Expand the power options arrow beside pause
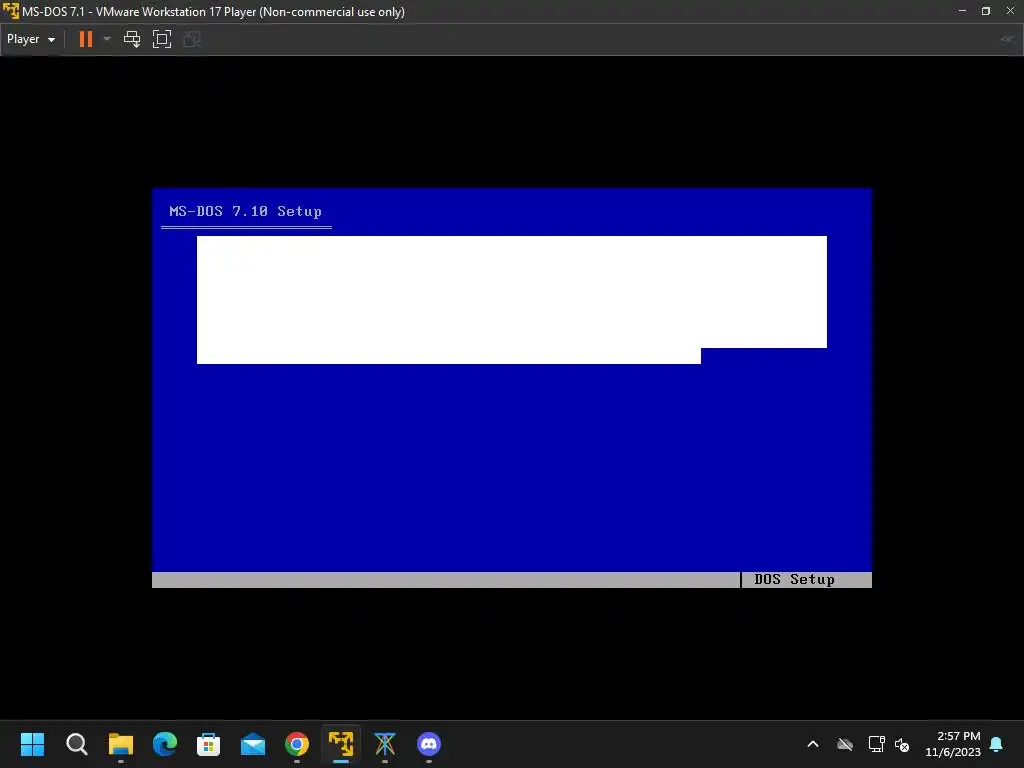Screen dimensions: 1024x768 [x=107, y=39]
